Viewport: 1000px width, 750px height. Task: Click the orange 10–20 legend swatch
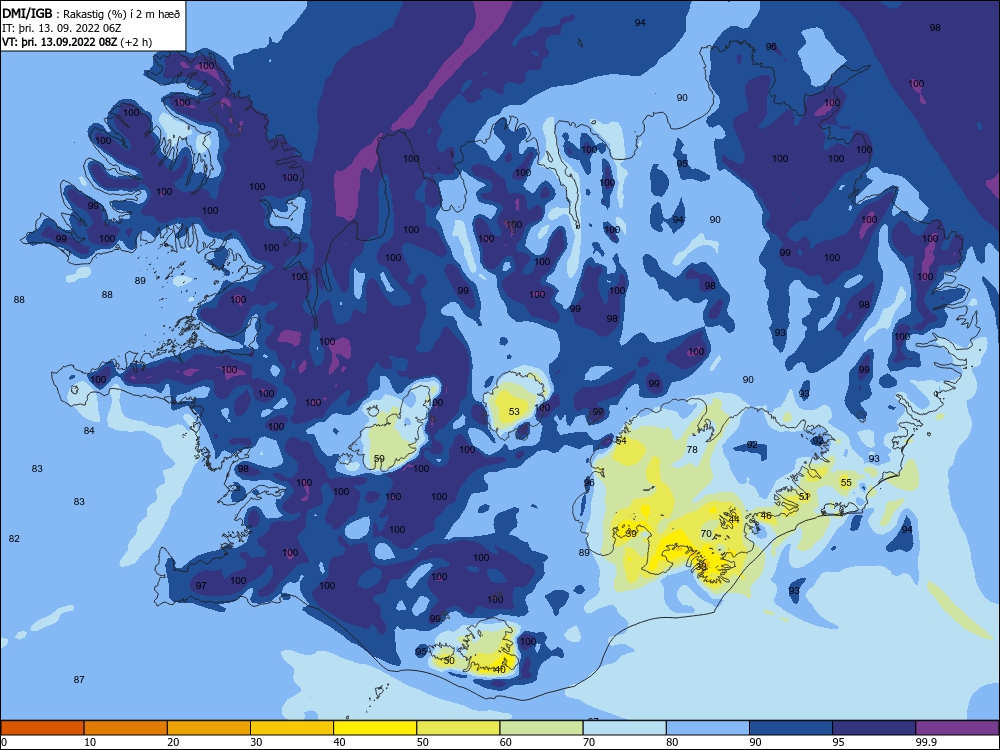point(126,728)
